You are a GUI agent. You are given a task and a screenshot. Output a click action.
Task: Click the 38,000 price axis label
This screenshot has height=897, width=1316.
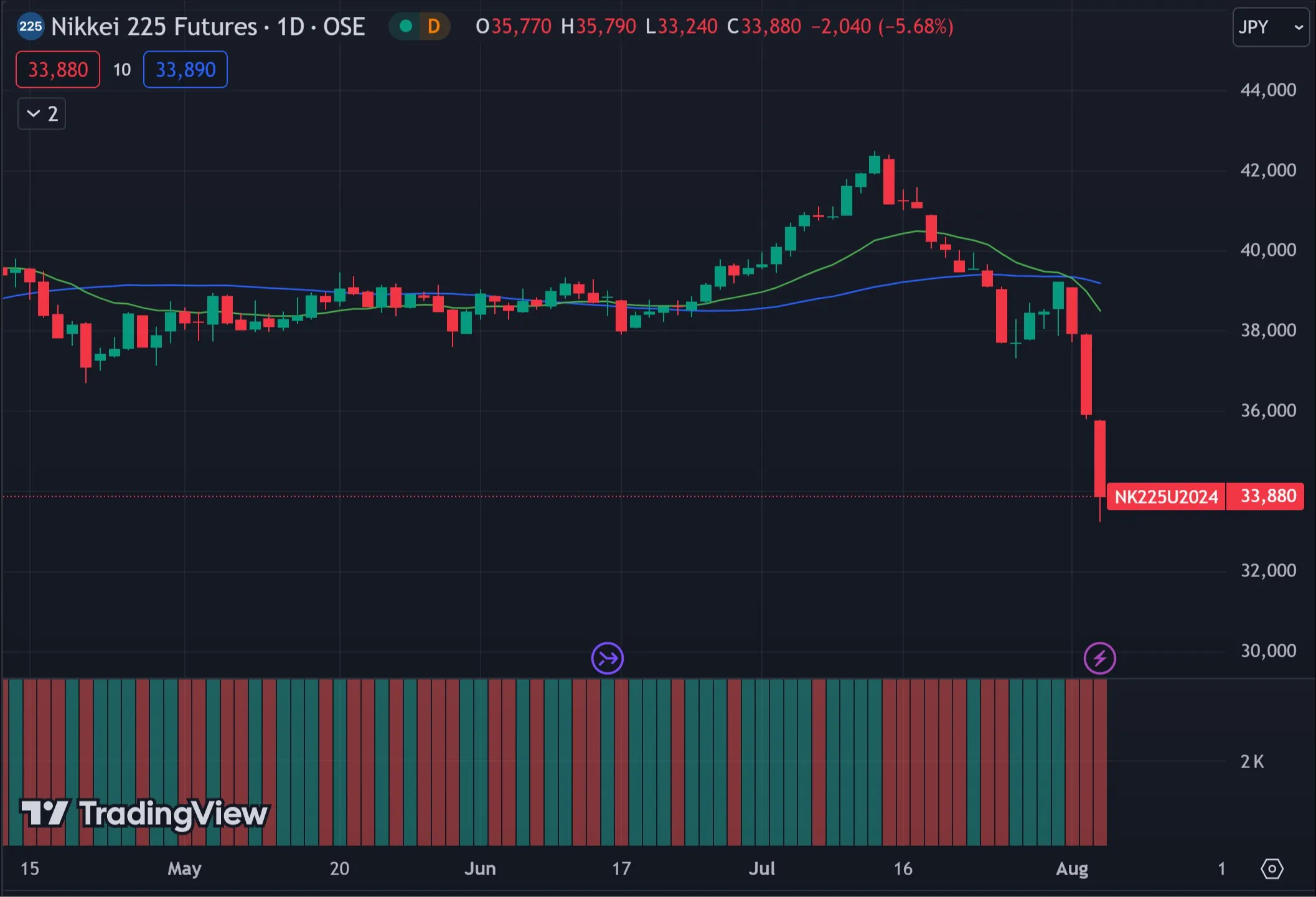pos(1268,330)
